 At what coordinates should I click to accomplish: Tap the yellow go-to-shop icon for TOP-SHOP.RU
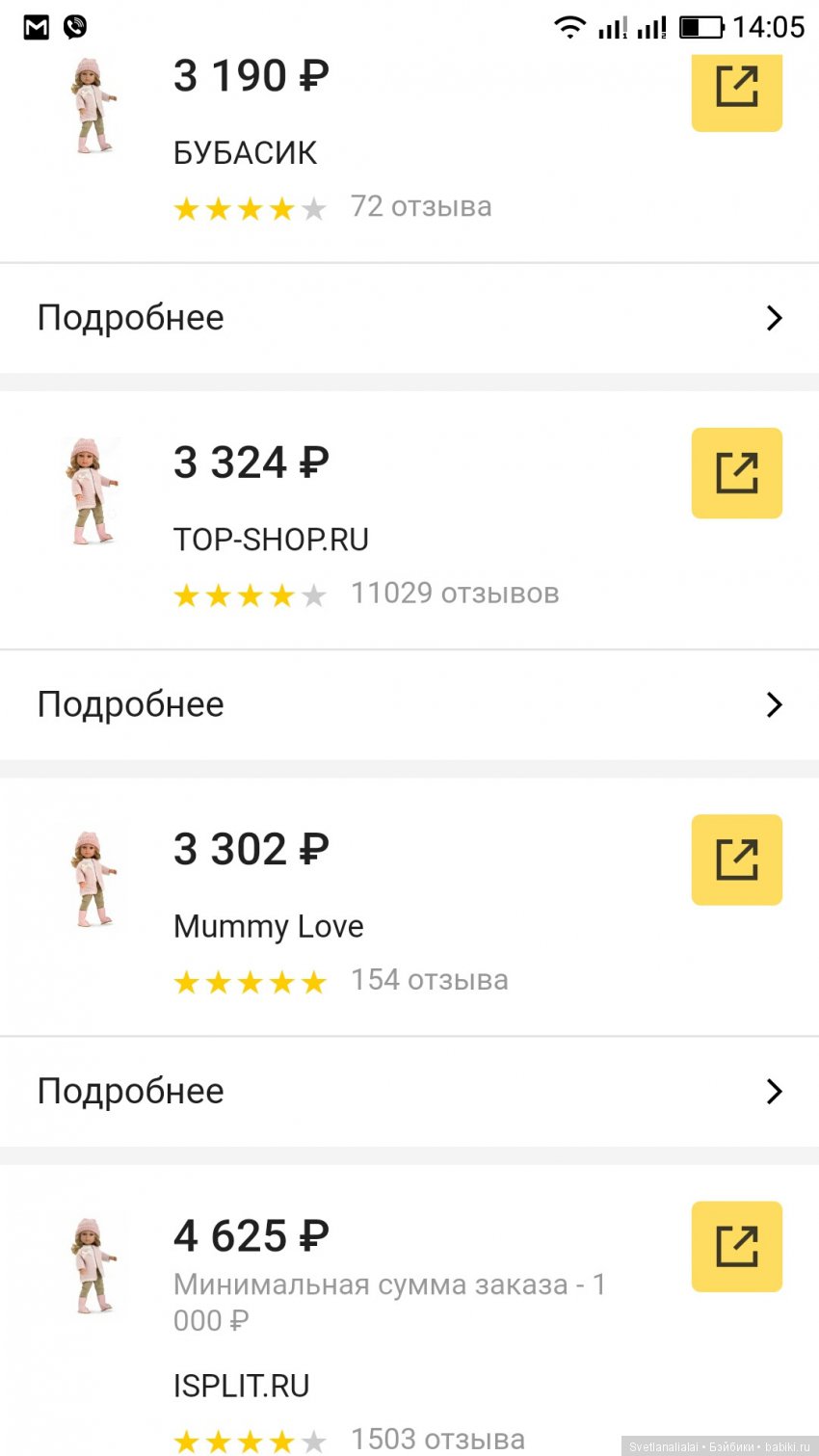tap(736, 473)
